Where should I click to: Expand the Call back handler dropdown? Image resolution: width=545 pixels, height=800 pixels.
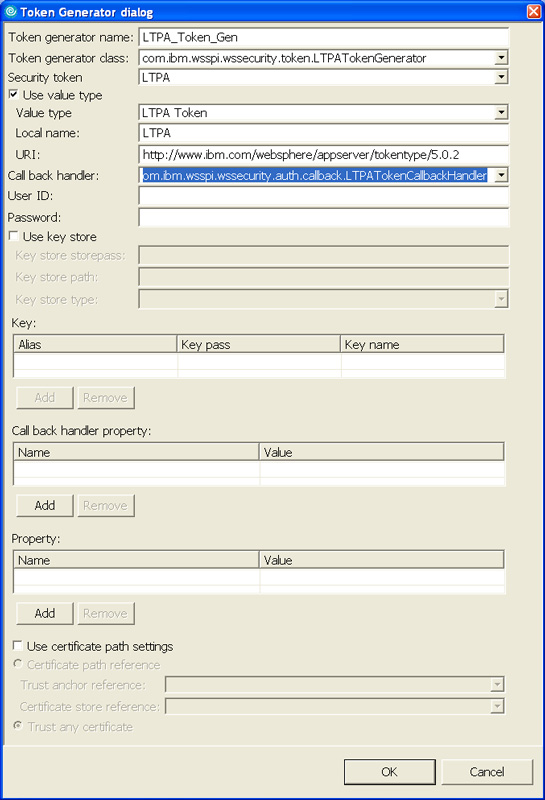pos(501,176)
